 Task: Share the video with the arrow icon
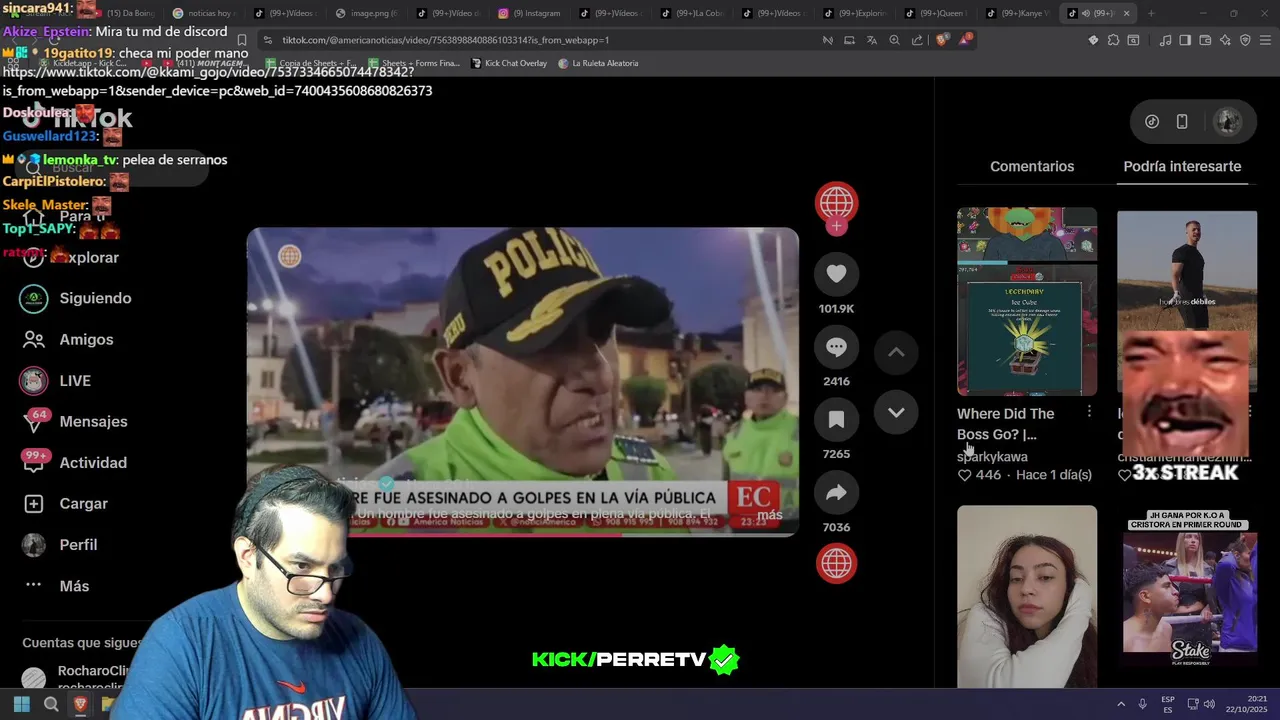836,493
